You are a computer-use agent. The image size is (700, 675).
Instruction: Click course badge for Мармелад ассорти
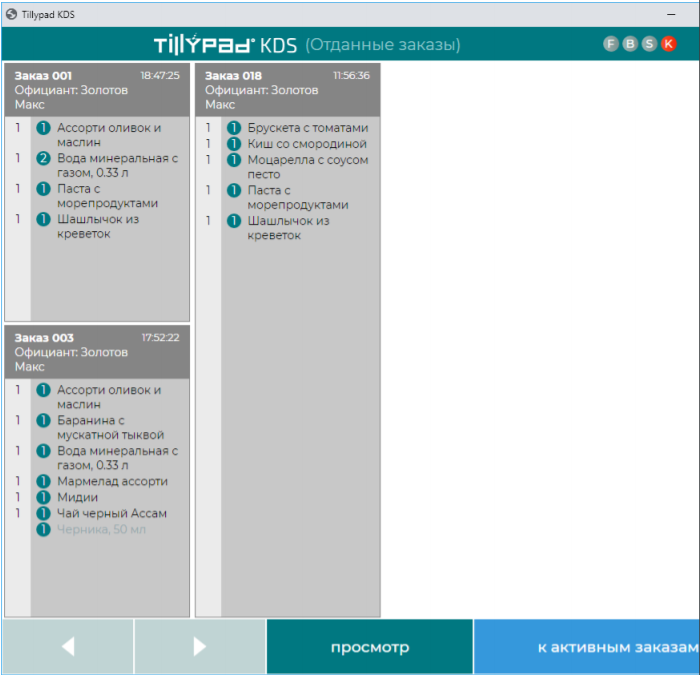43,481
